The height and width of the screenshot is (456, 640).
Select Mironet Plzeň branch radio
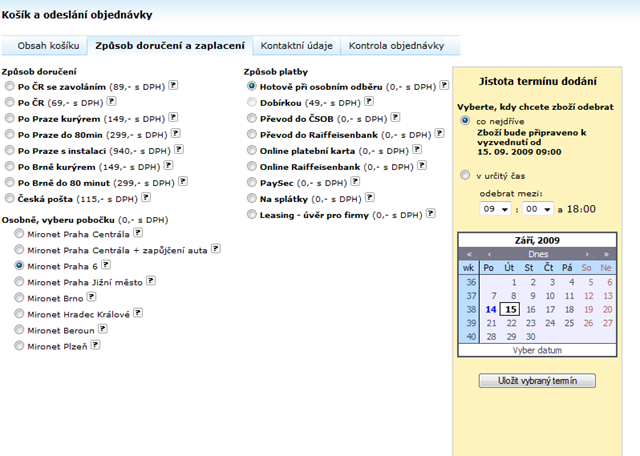tap(19, 346)
